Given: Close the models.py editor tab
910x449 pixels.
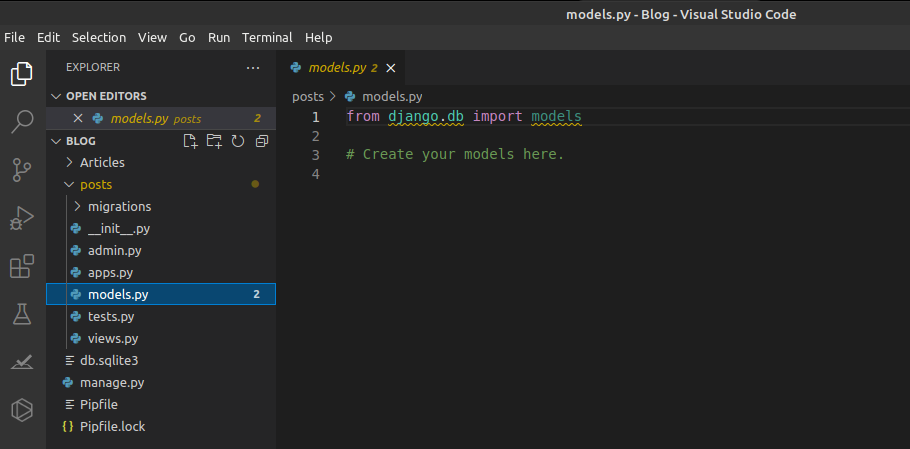Looking at the screenshot, I should (x=391, y=68).
